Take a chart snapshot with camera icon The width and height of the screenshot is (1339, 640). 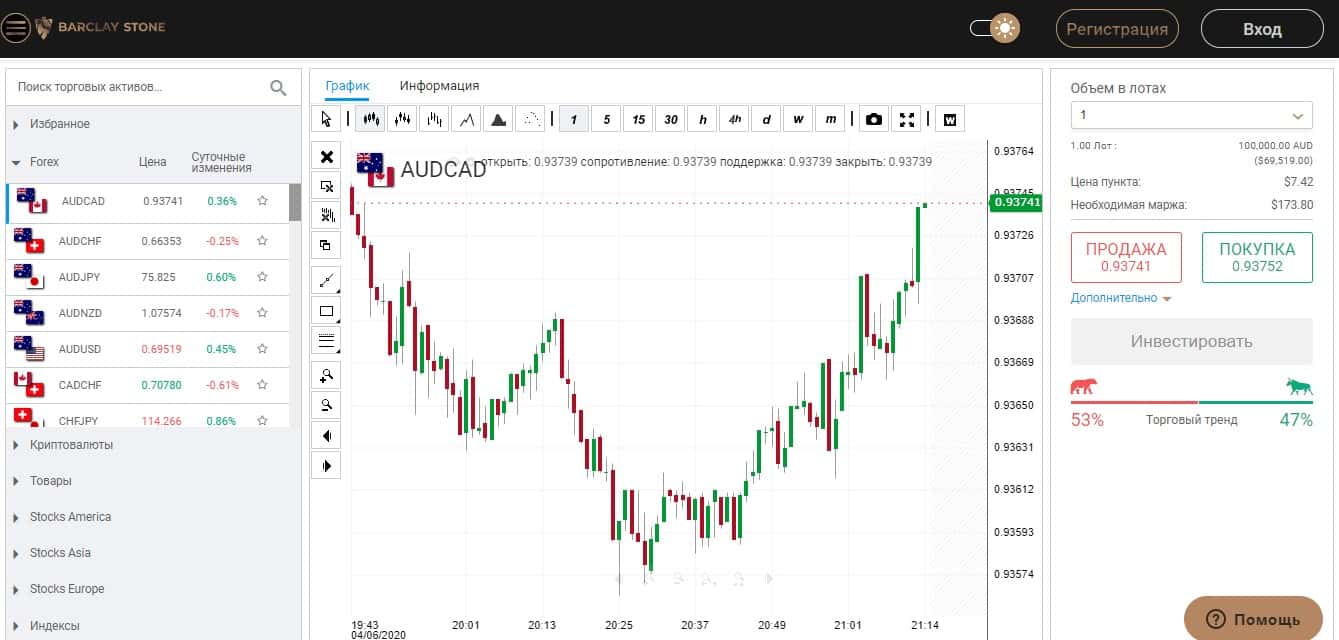click(x=874, y=120)
